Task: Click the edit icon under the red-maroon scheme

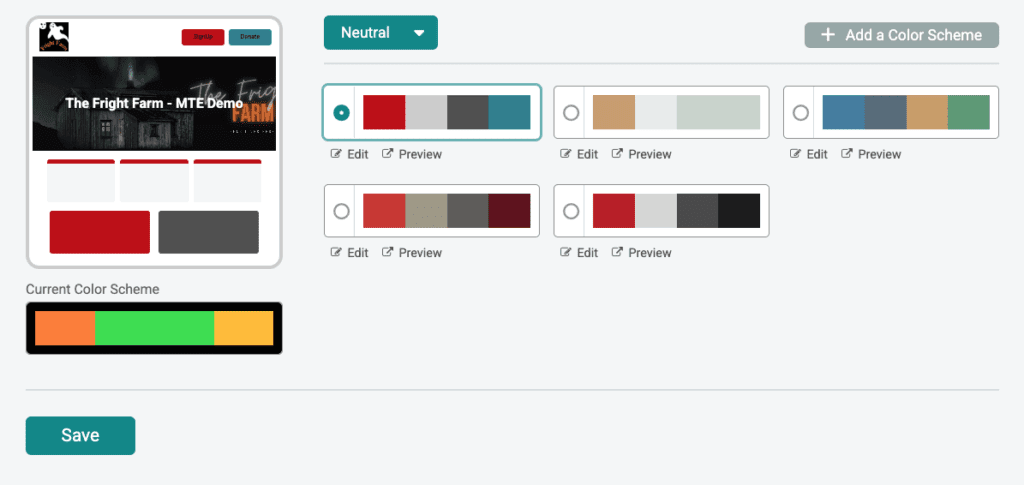Action: 337,253
